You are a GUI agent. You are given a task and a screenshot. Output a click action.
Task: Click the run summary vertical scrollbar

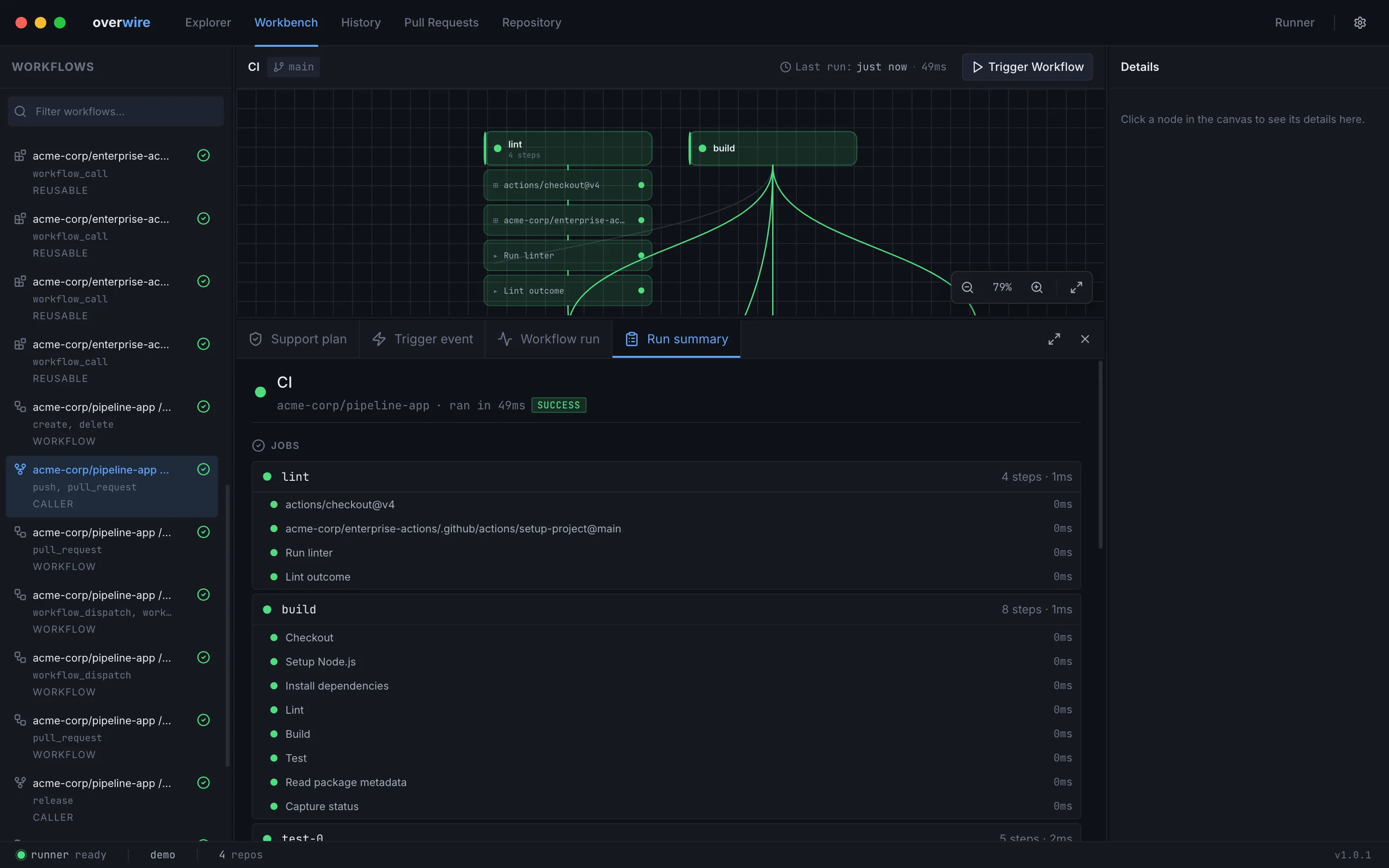1100,455
